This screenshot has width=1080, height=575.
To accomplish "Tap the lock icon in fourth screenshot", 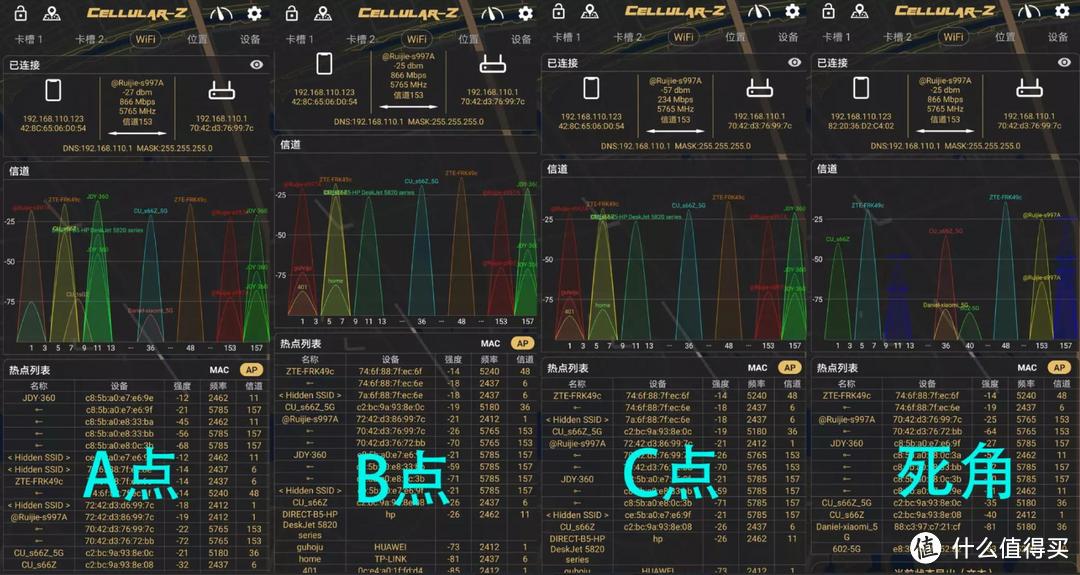I will (x=829, y=11).
